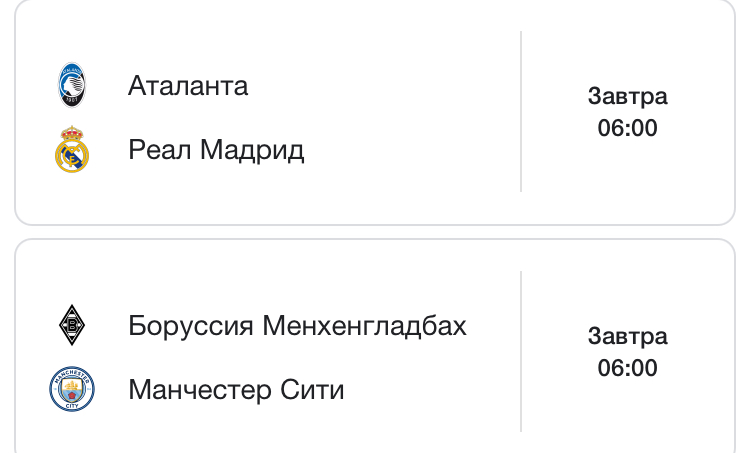This screenshot has width=750, height=453.
Task: Click empty space right of Аталанта name
Action: [380, 86]
